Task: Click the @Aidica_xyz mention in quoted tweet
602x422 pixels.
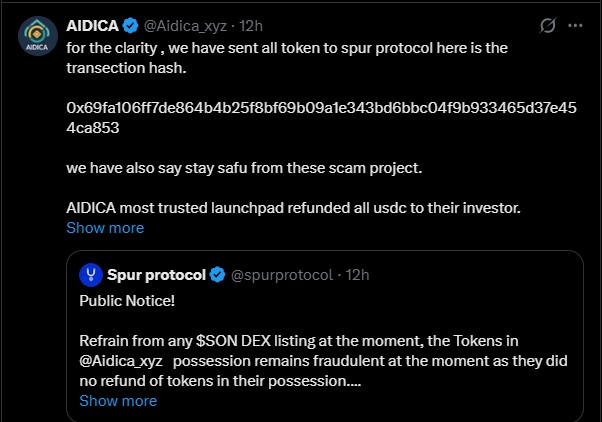Action: click(123, 361)
